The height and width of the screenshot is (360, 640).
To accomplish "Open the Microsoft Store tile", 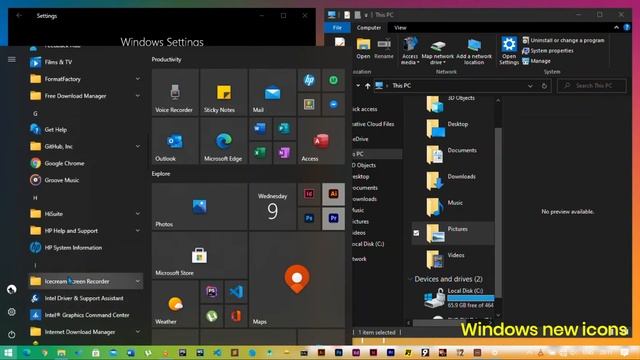I will [200, 255].
